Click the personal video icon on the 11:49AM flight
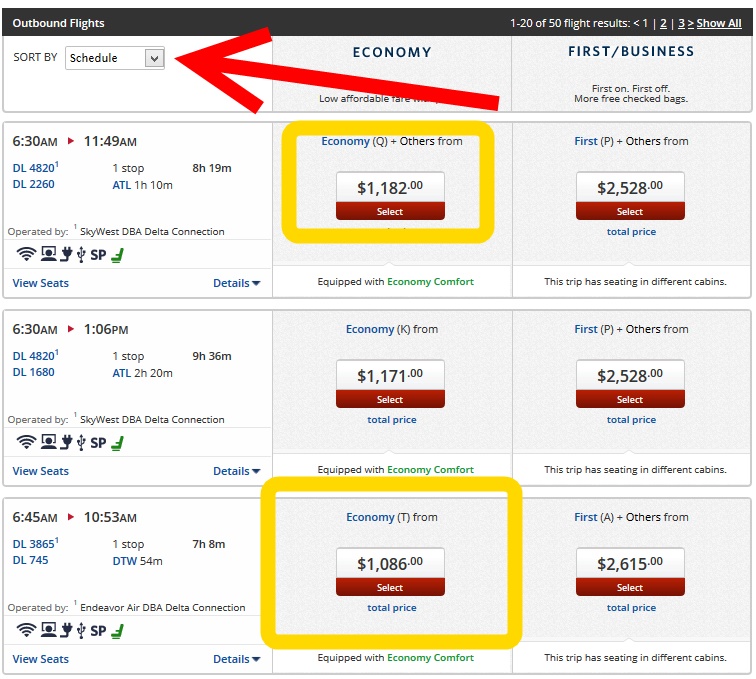The image size is (756, 679). click(x=48, y=255)
